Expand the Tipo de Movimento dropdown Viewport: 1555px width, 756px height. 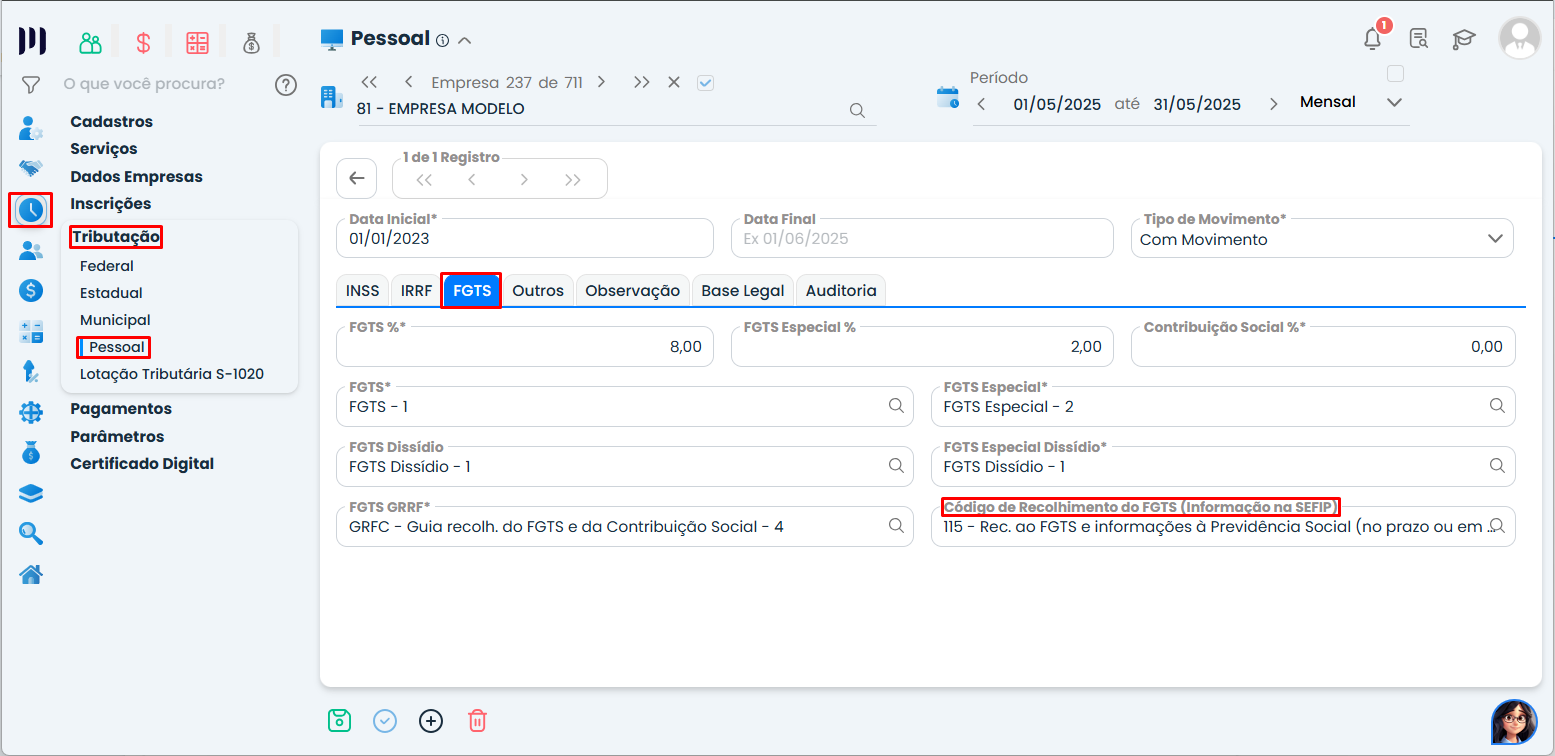tap(1495, 239)
